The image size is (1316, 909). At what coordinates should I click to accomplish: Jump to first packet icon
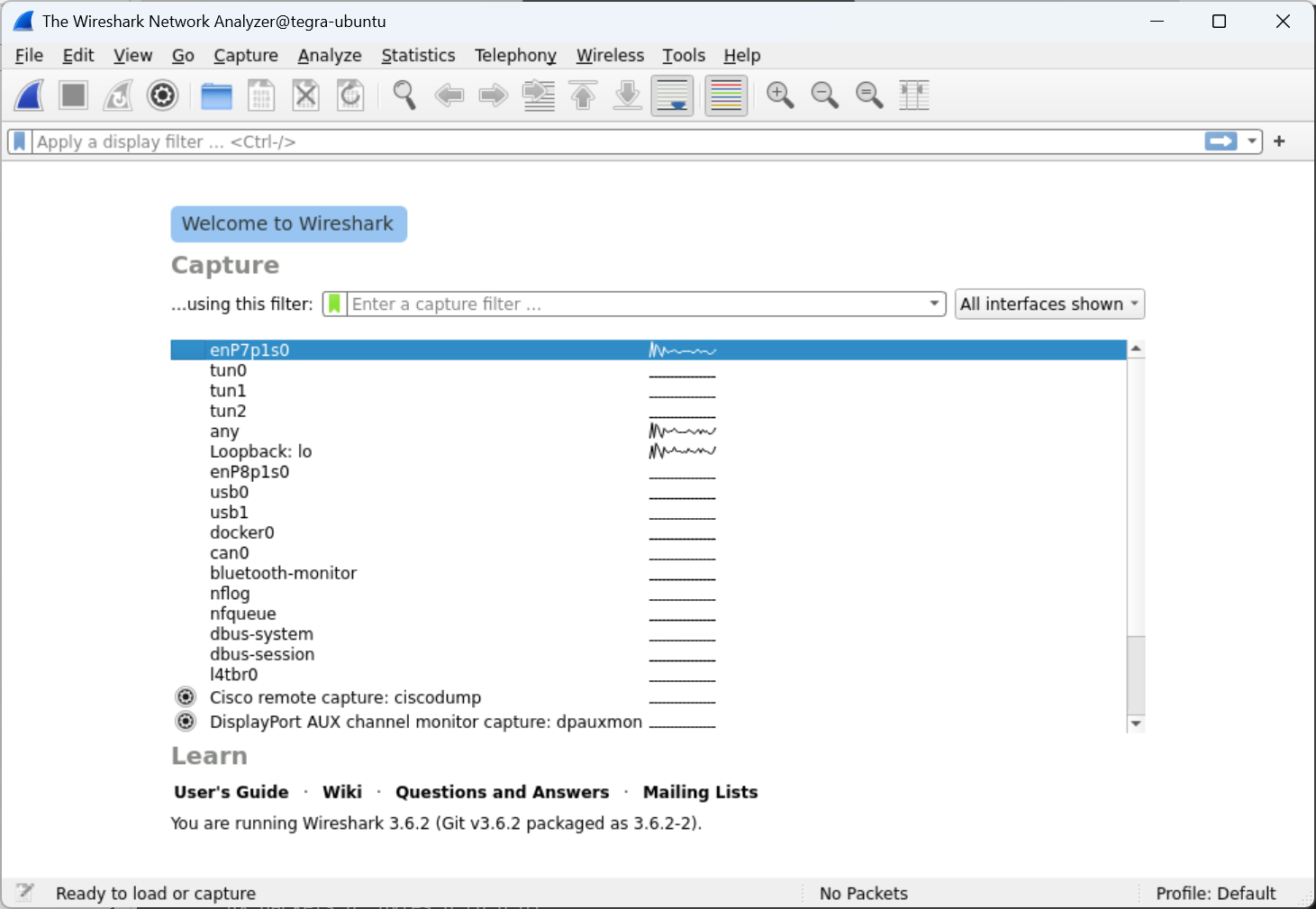[584, 95]
